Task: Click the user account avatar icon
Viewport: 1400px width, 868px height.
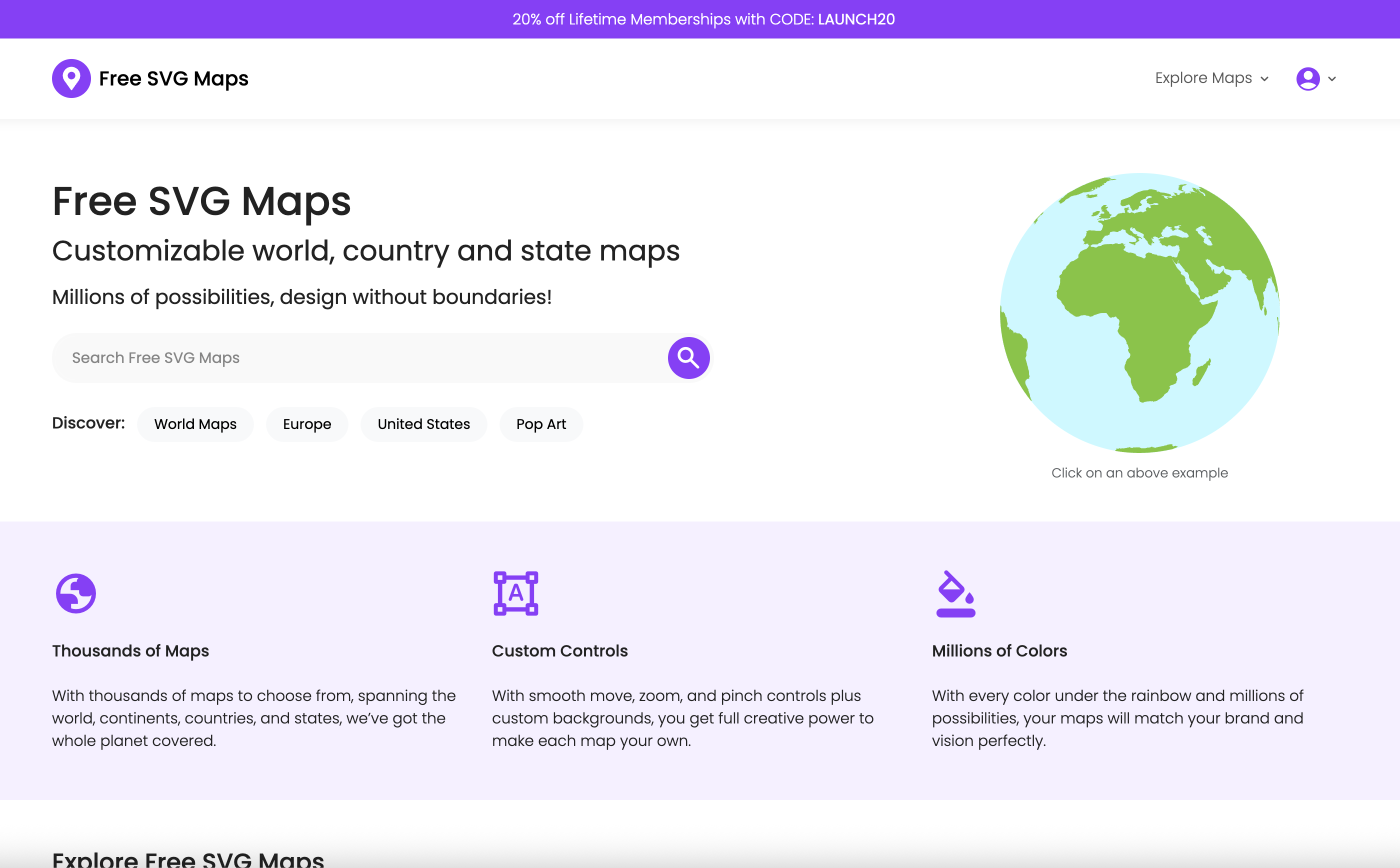Action: [1308, 78]
